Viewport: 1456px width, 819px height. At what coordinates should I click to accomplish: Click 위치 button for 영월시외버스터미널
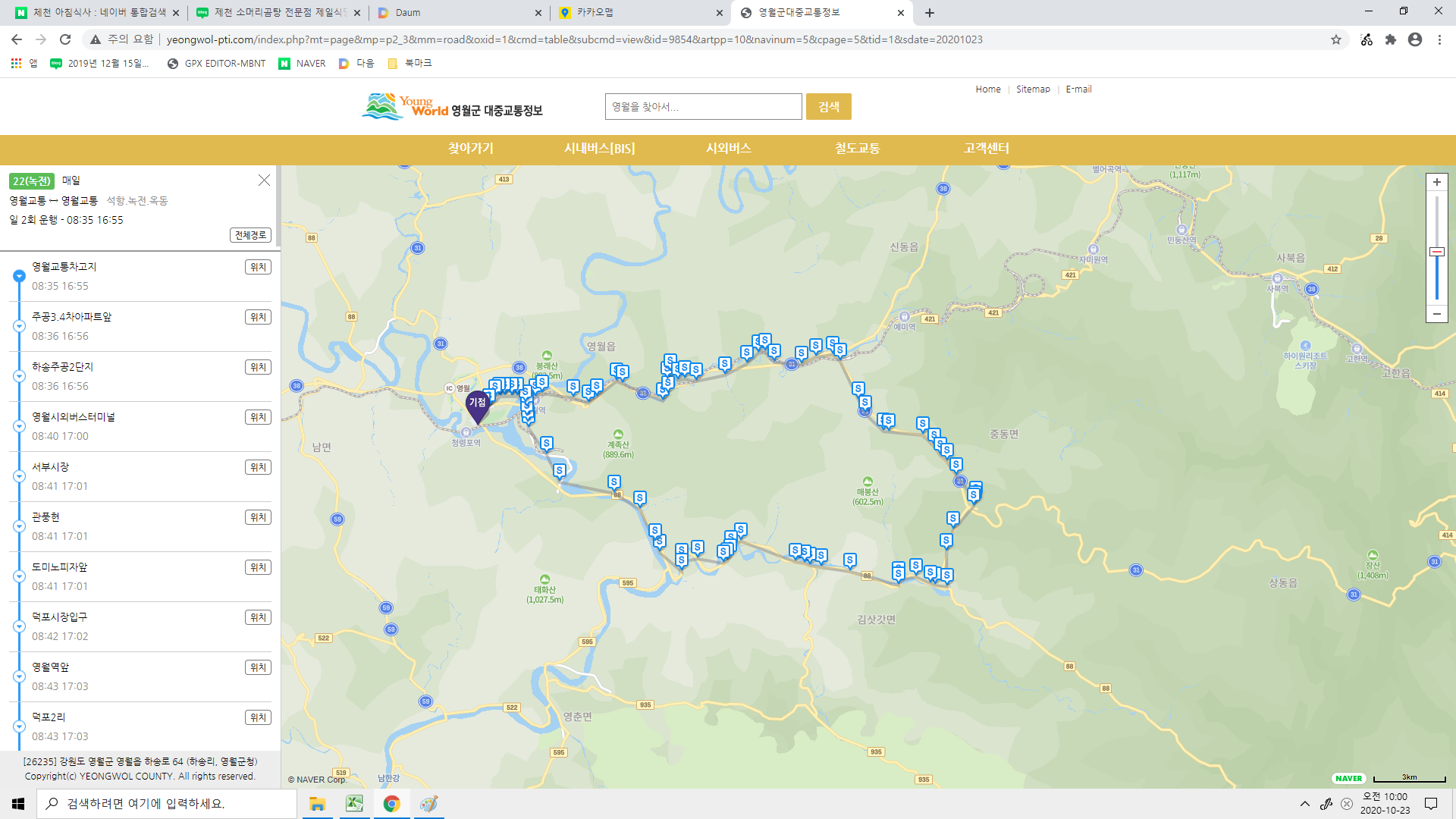(258, 417)
